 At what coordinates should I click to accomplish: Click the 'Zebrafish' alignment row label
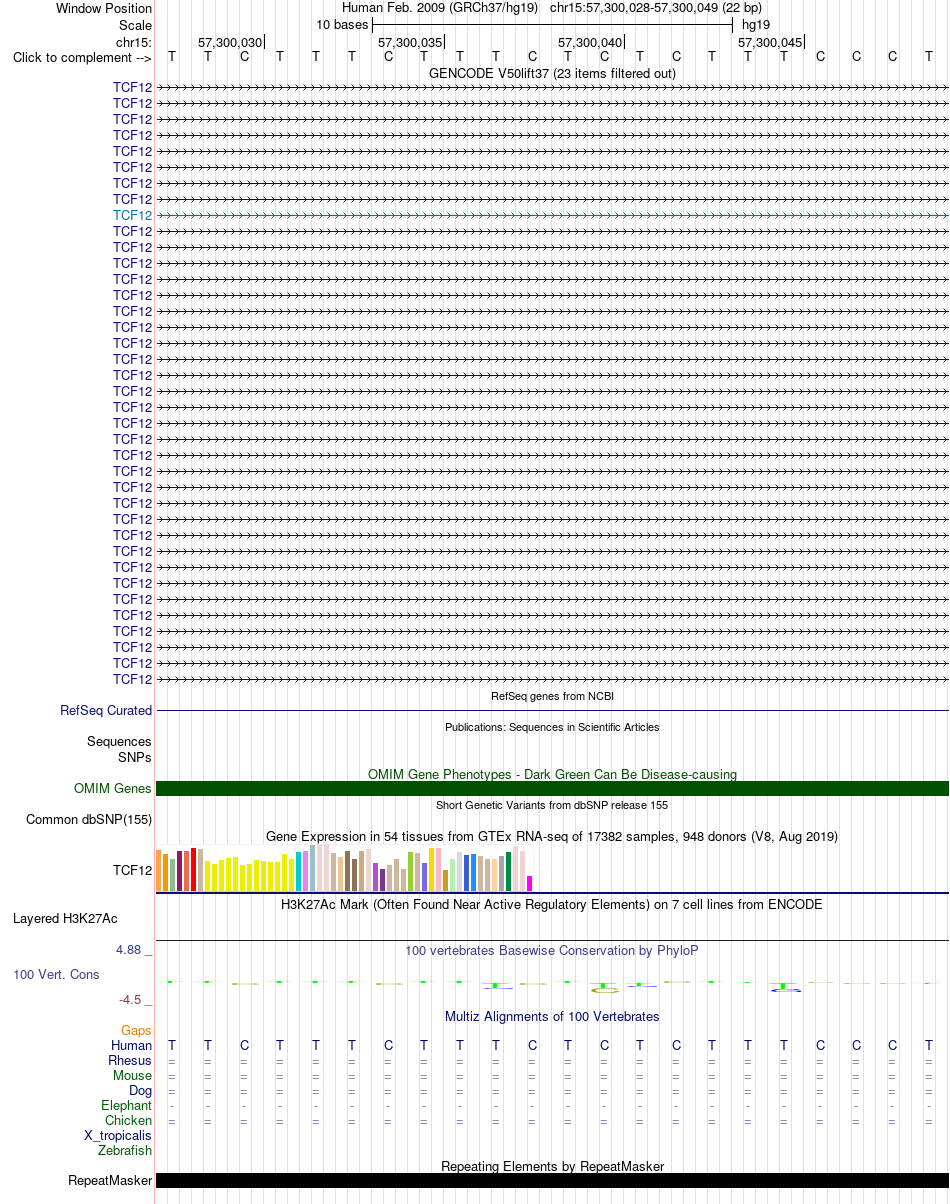pos(125,1151)
